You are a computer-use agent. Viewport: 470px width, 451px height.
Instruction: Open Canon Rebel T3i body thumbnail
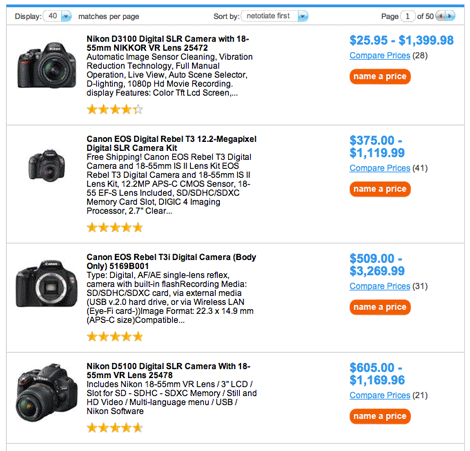(47, 284)
